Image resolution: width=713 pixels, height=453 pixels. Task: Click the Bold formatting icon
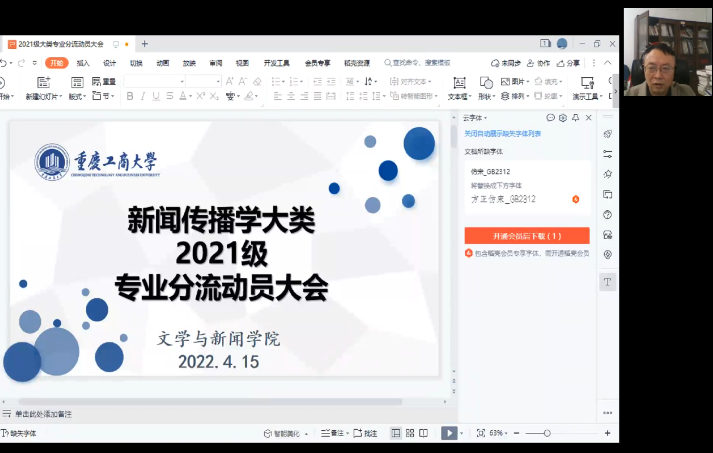(x=130, y=97)
